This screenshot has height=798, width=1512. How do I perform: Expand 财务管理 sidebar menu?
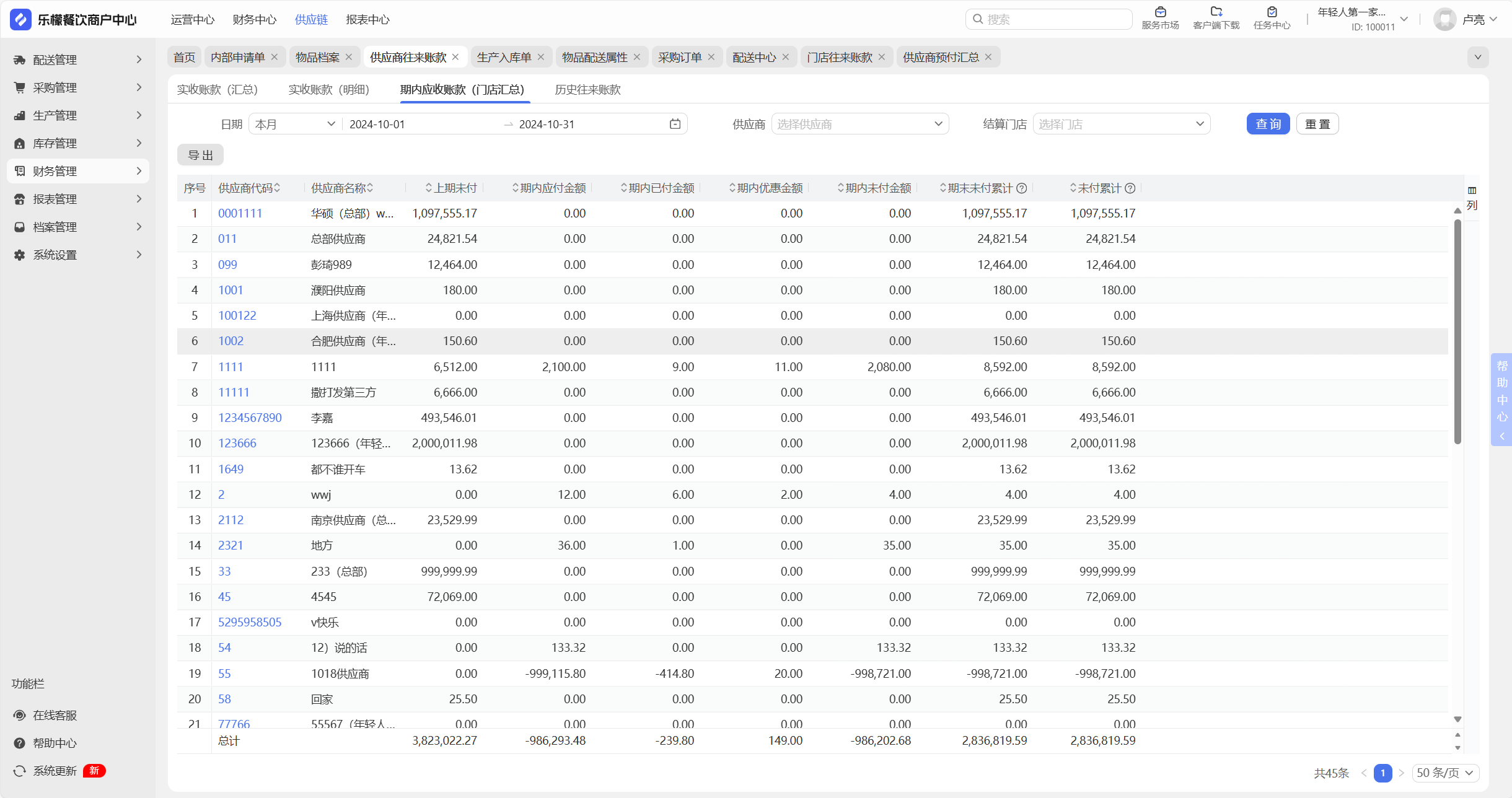[x=78, y=171]
